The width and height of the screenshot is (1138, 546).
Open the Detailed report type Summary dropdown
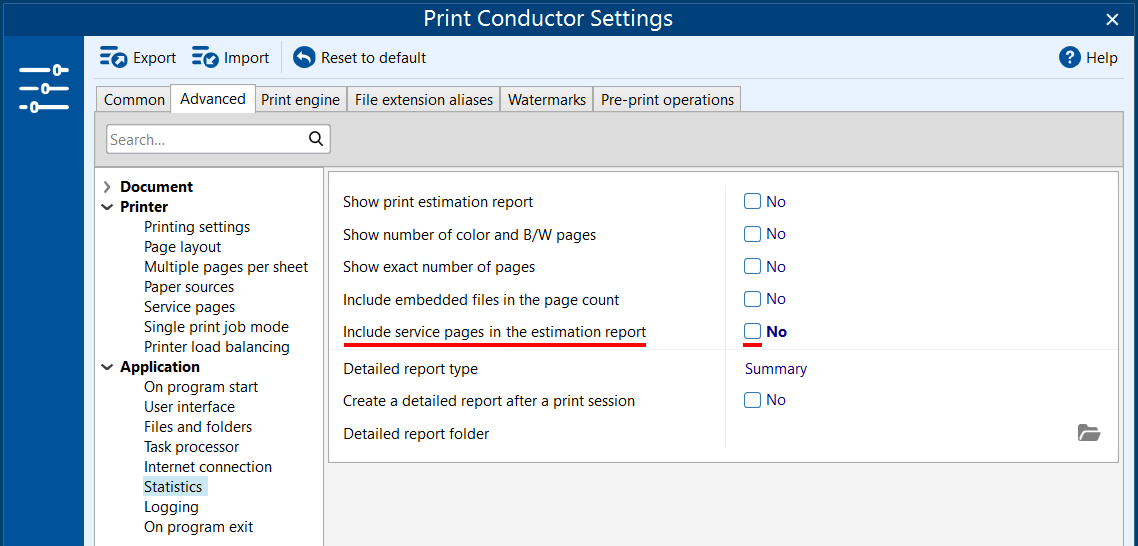click(776, 369)
